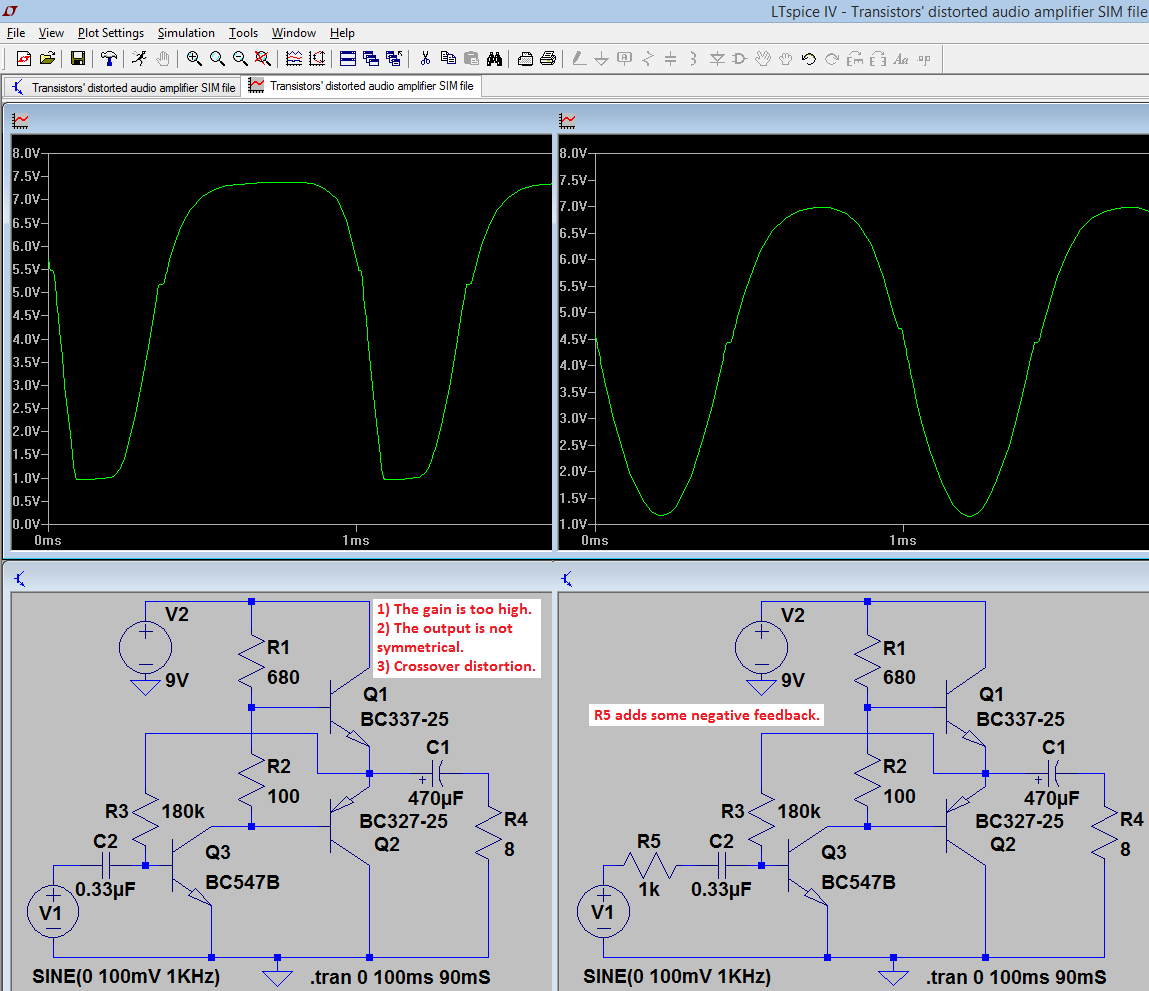Click the New Schematic toolbar icon
This screenshot has width=1149, height=991.
point(23,59)
